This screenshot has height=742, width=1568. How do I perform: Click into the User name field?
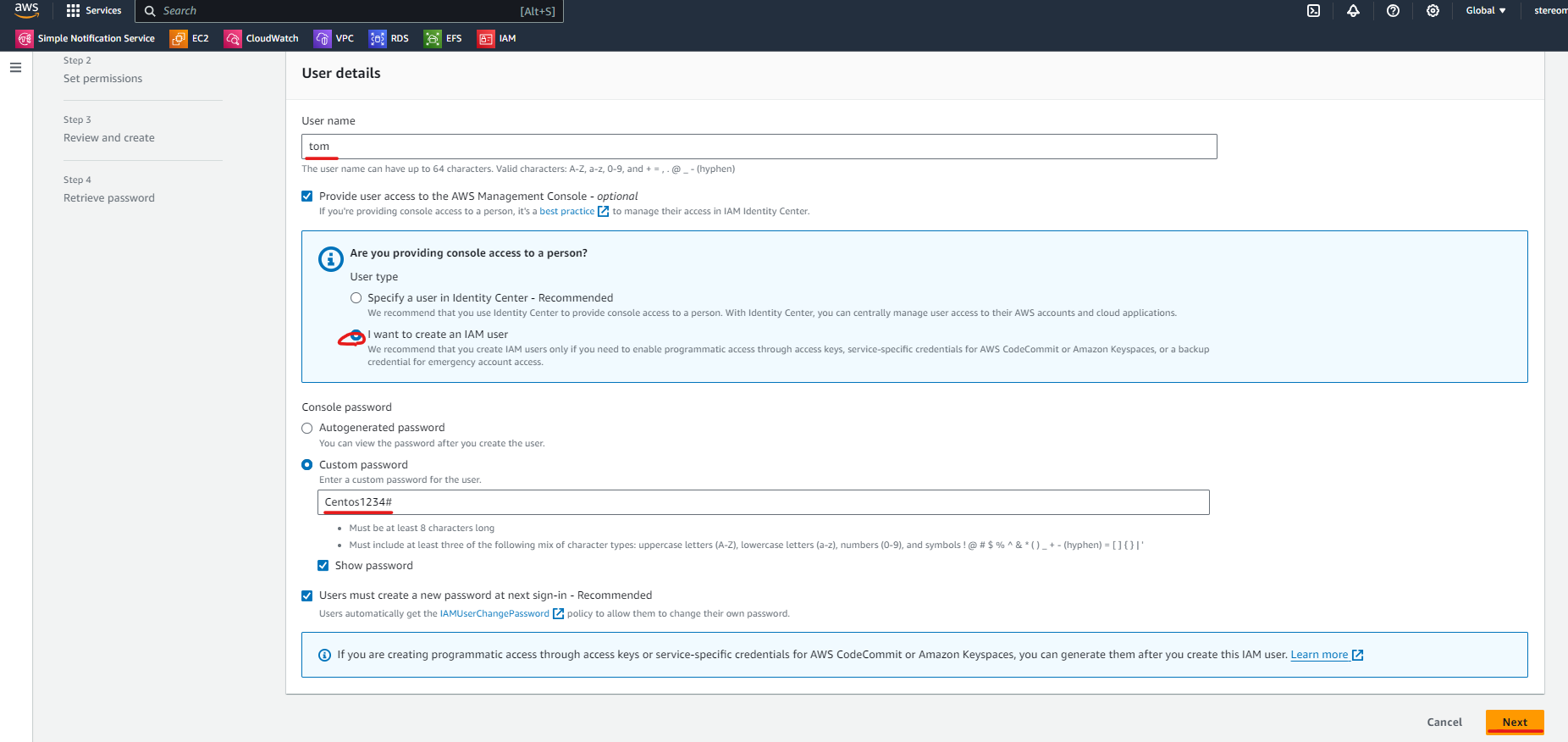point(759,147)
